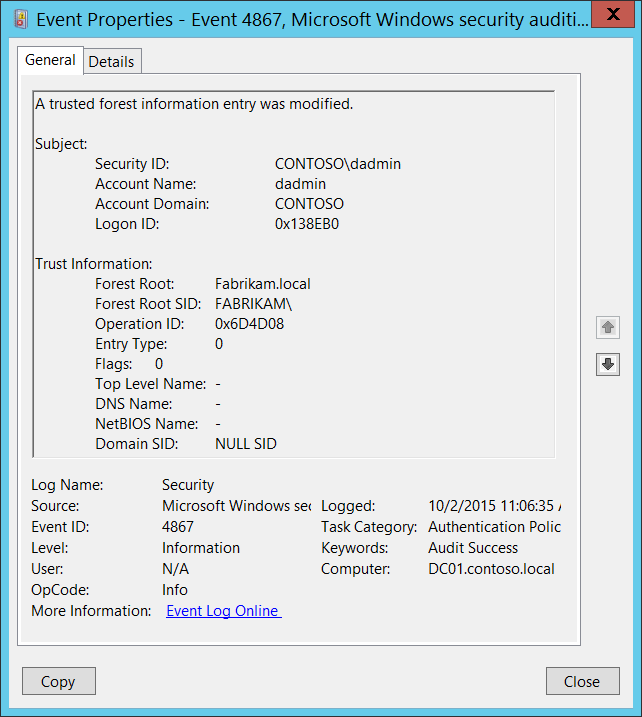This screenshot has width=642, height=717.
Task: Click the 'trusted forest information entry' description line
Action: 194,103
